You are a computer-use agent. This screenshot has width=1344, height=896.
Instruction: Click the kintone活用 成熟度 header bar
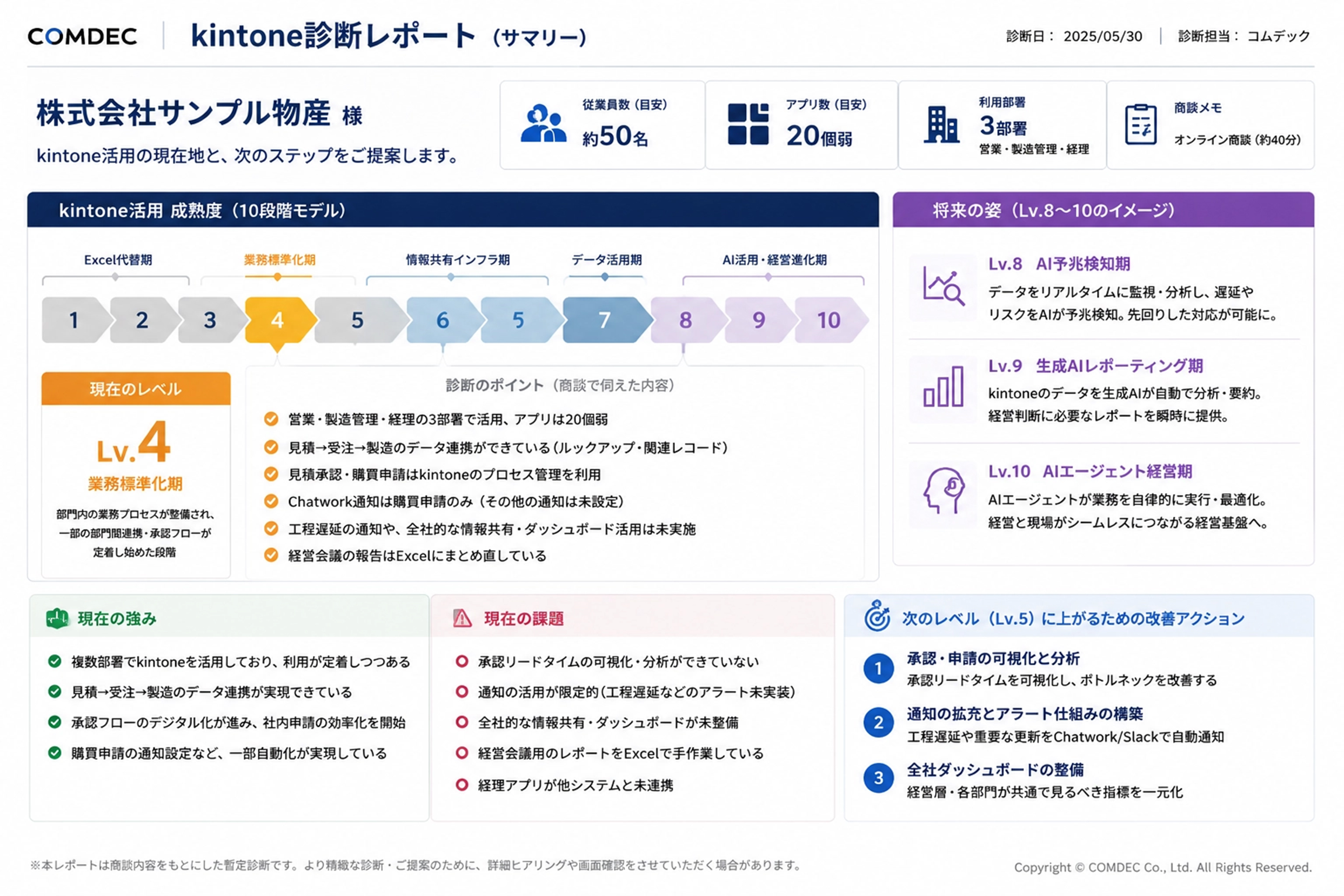[453, 210]
